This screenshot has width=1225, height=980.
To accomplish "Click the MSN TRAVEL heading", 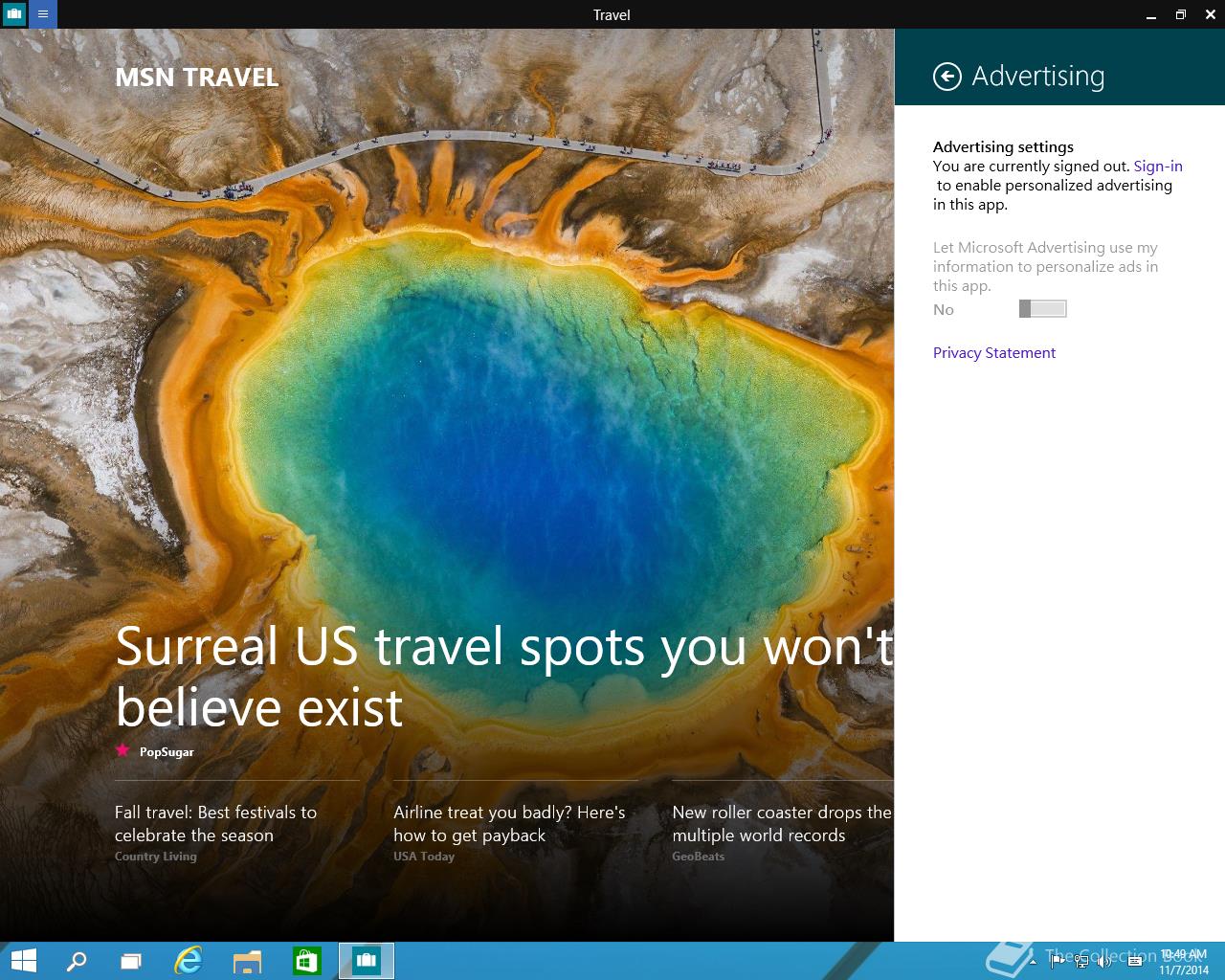I will pyautogui.click(x=197, y=78).
